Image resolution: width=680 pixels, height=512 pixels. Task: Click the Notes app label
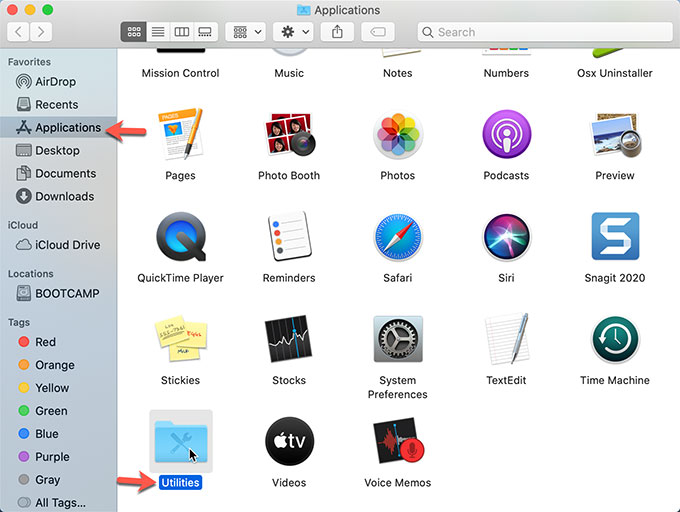[398, 73]
